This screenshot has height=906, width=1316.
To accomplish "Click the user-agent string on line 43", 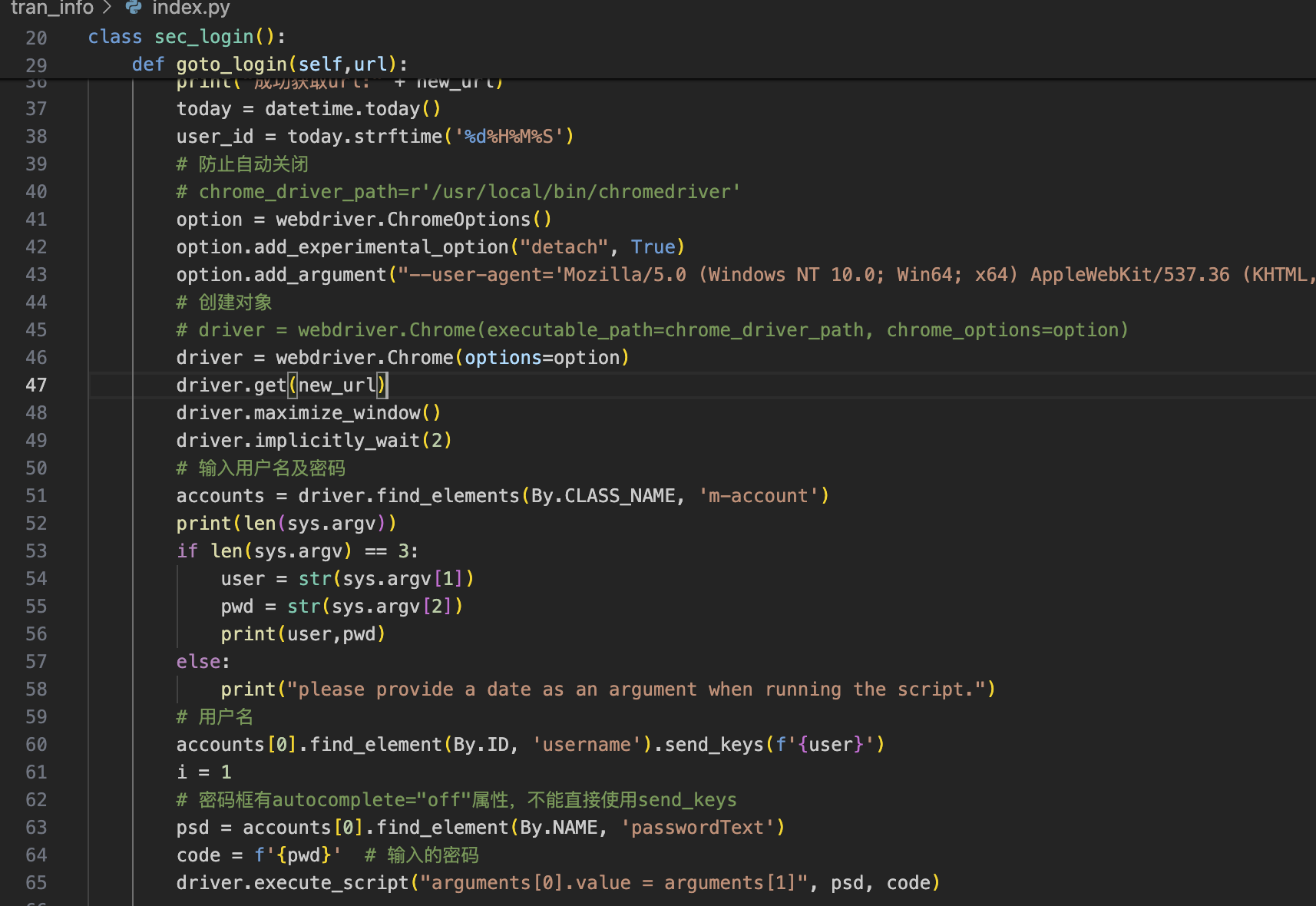I will pyautogui.click(x=856, y=275).
